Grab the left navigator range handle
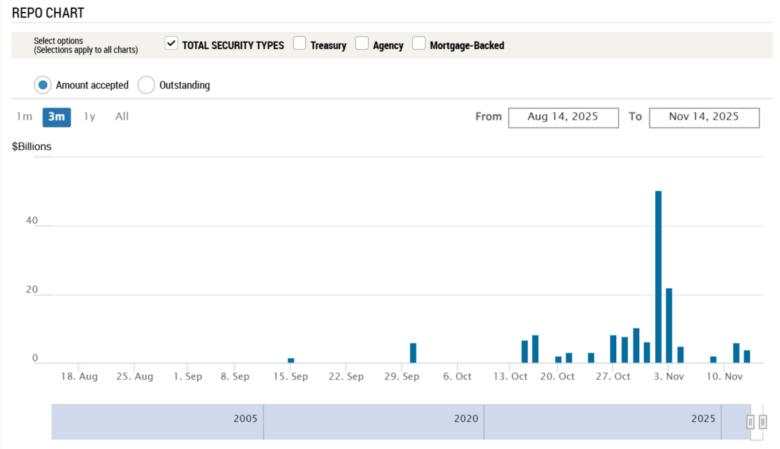Image resolution: width=780 pixels, height=449 pixels. (750, 422)
